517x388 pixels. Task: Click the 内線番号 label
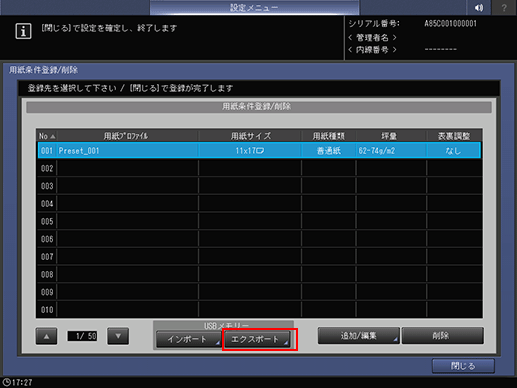[372, 50]
